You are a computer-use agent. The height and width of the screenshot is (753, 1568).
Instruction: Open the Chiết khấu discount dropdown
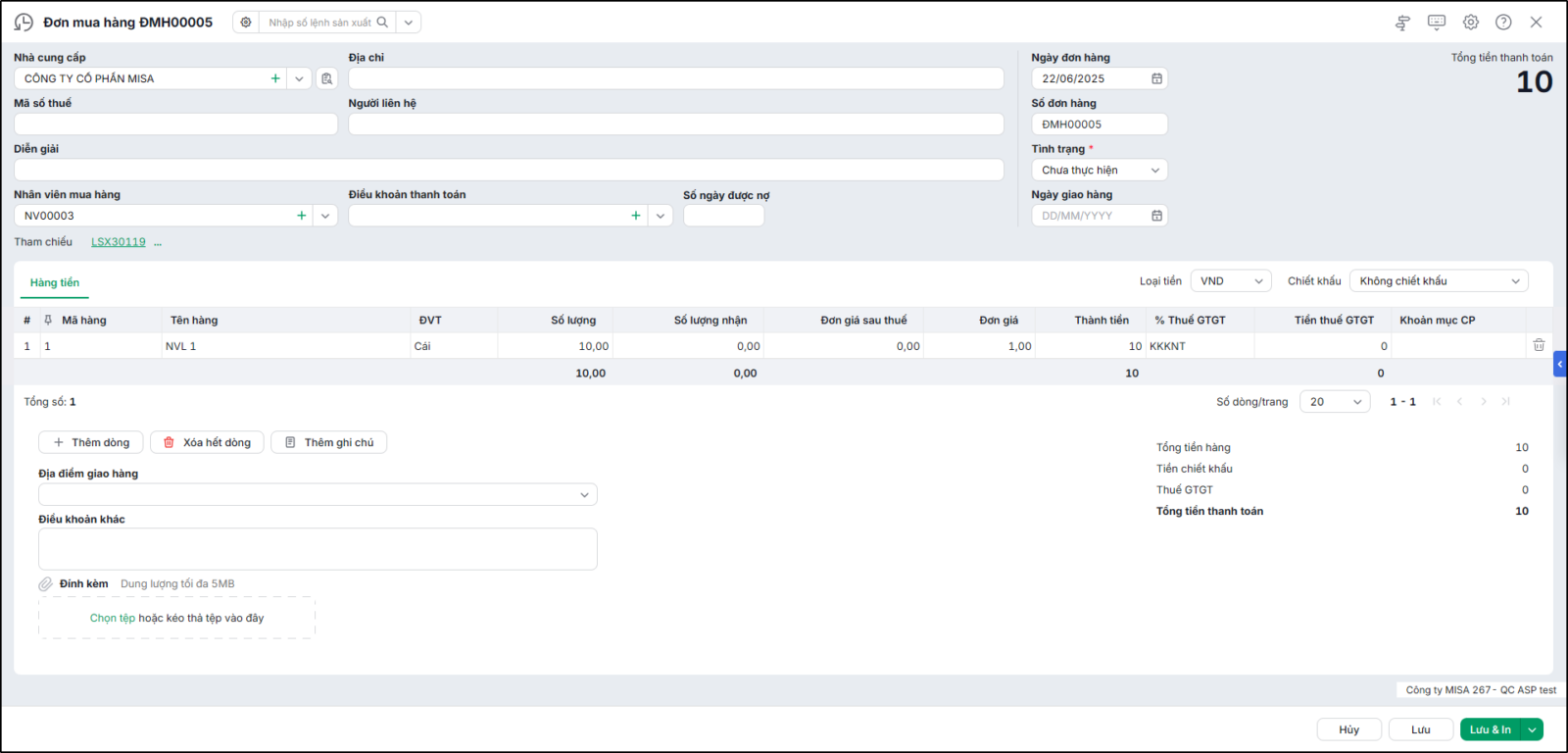click(1439, 281)
